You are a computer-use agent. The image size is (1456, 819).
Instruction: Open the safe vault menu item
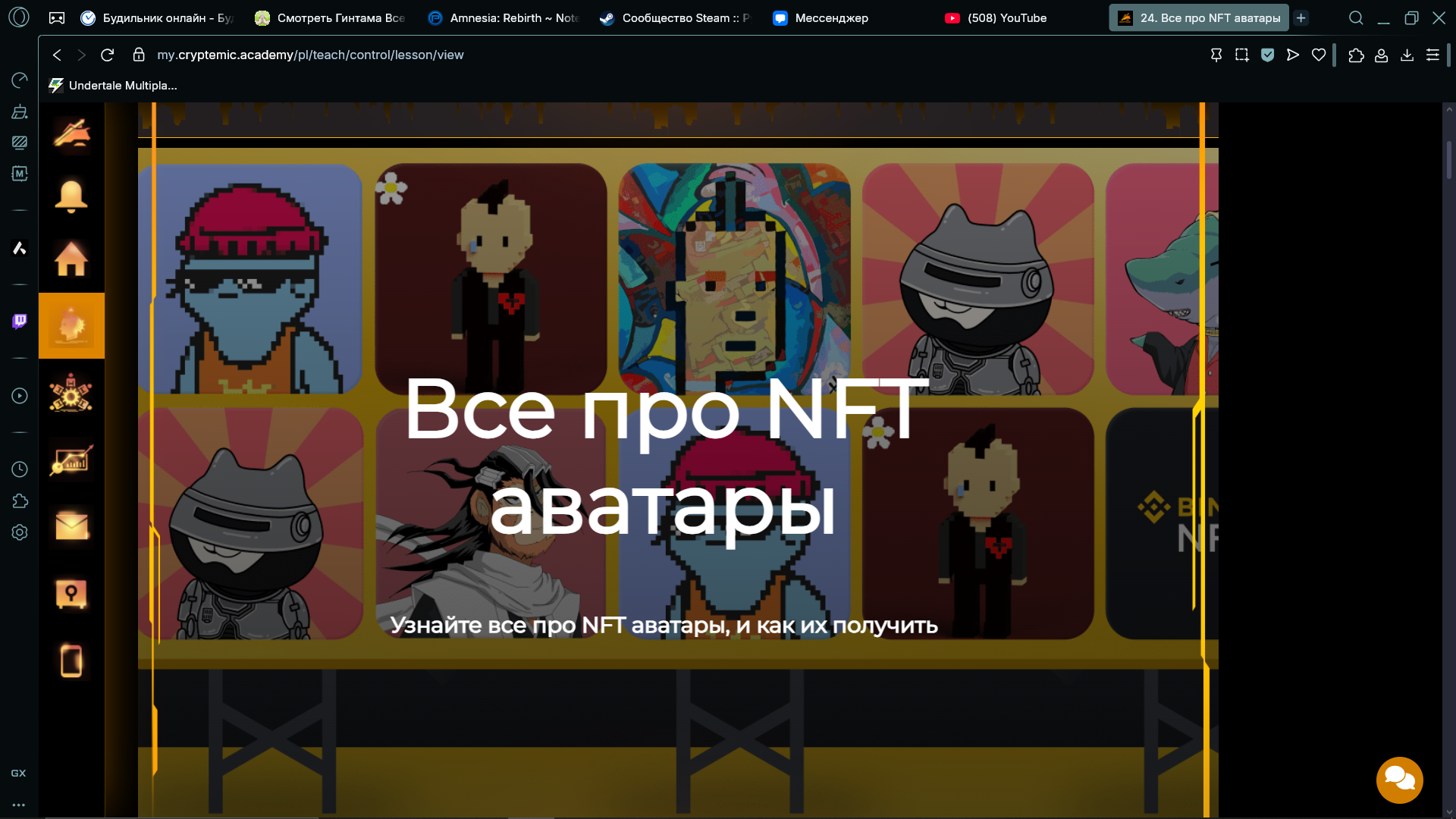[x=71, y=594]
